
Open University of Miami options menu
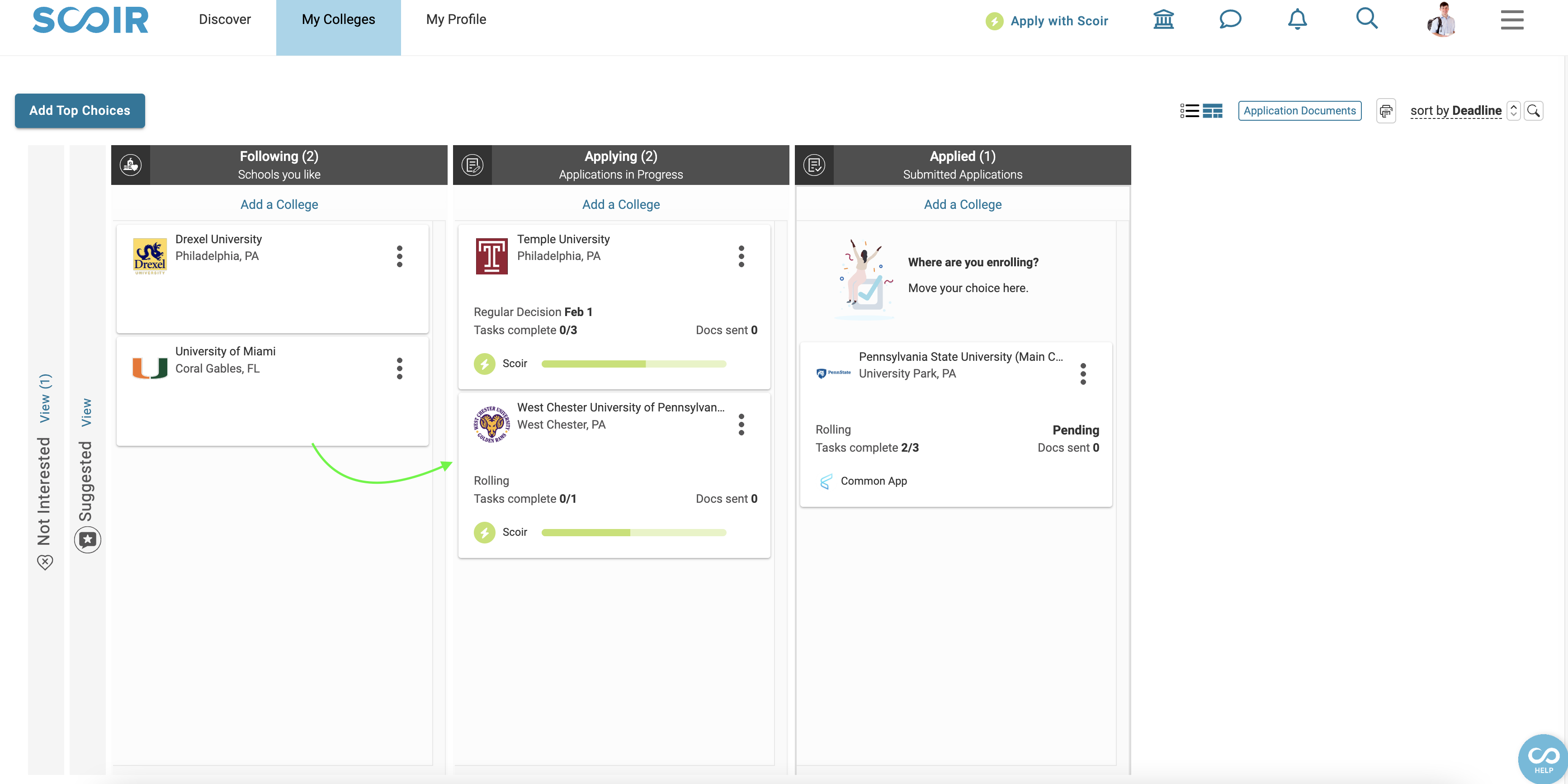point(399,368)
